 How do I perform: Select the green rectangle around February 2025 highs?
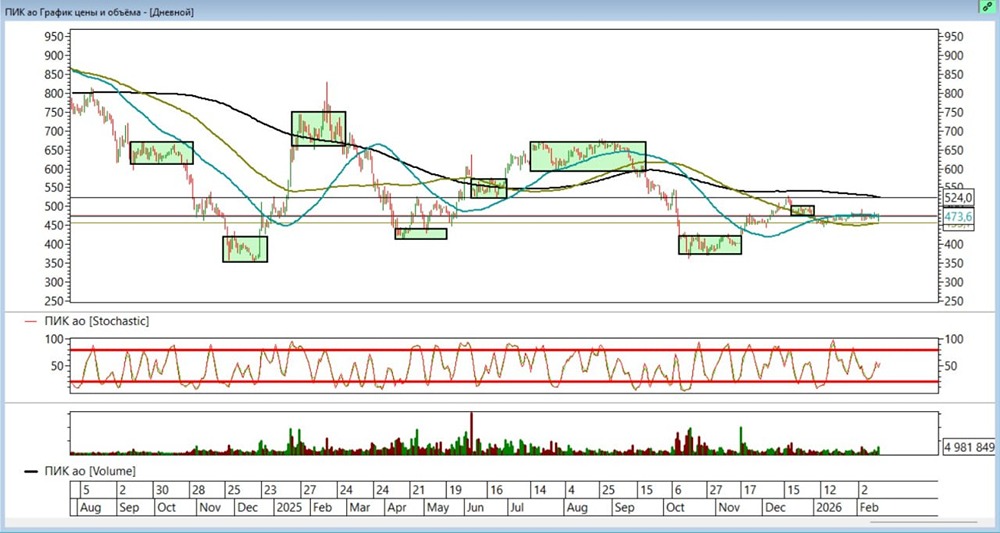[318, 129]
